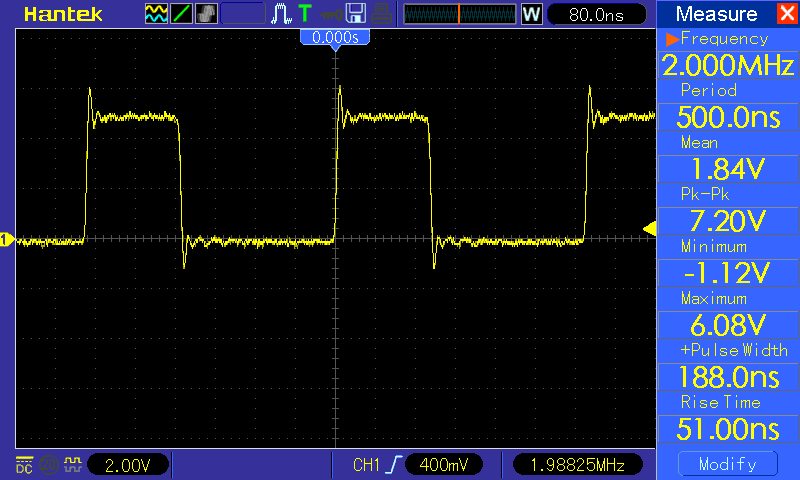Click the 0.000s trigger position marker
The image size is (800, 480).
click(x=335, y=38)
